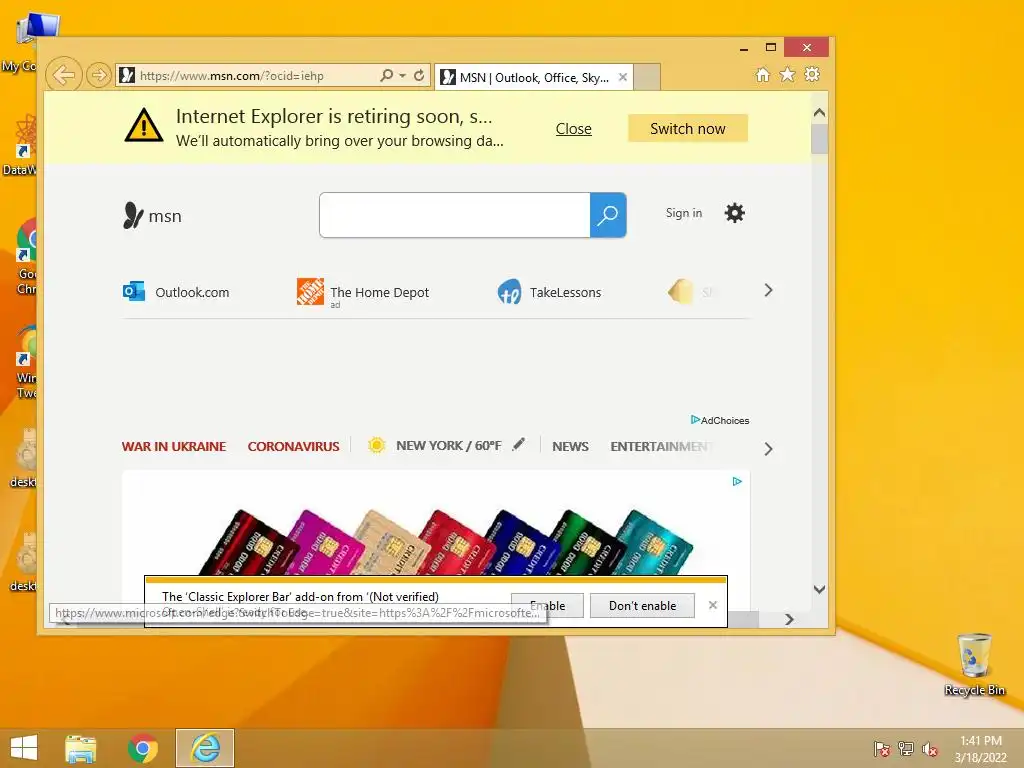The width and height of the screenshot is (1024, 768).
Task: Click the warning triangle icon in banner
Action: 144,125
